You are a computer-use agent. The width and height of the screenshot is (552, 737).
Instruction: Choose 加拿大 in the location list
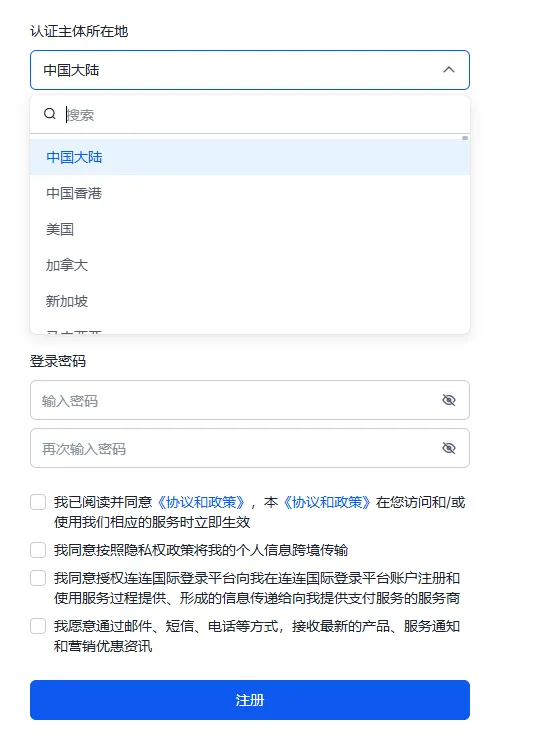click(x=250, y=265)
